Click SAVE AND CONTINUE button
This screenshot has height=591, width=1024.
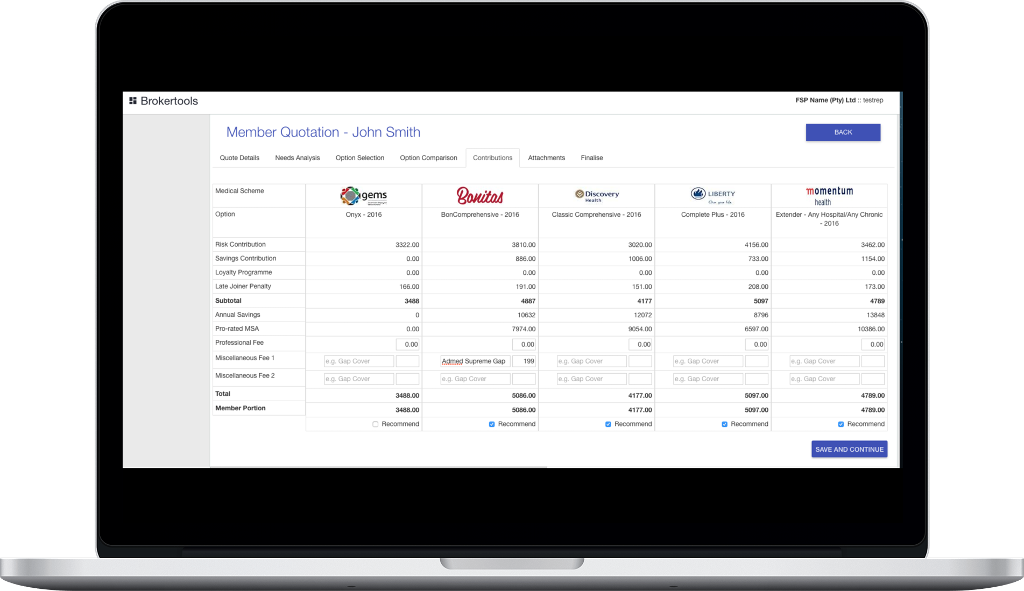[849, 450]
